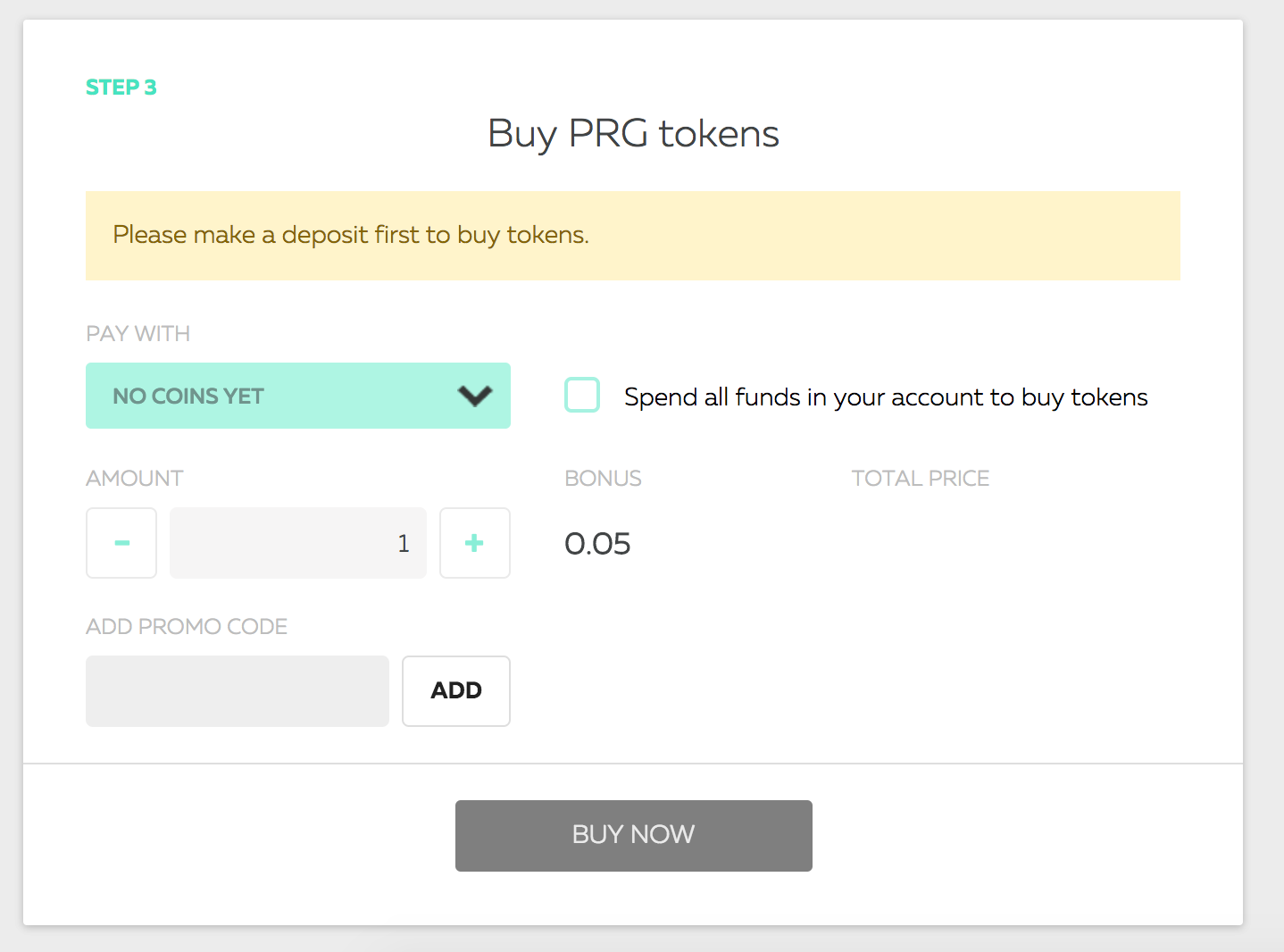
Task: Open the NO COINS YET dropdown
Action: tap(298, 396)
